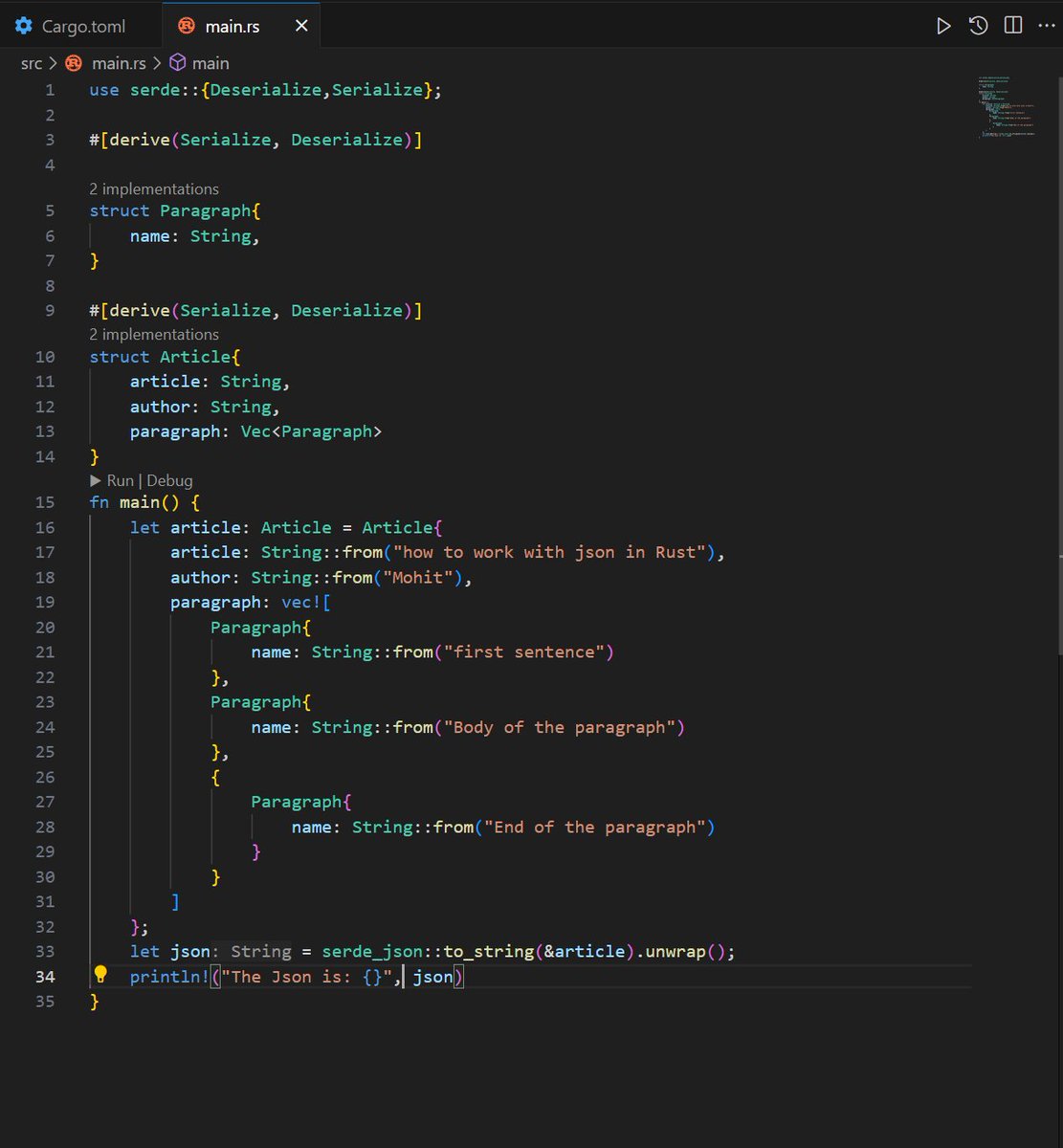The height and width of the screenshot is (1148, 1063).
Task: Close the main.rs tab
Action: pos(301,26)
